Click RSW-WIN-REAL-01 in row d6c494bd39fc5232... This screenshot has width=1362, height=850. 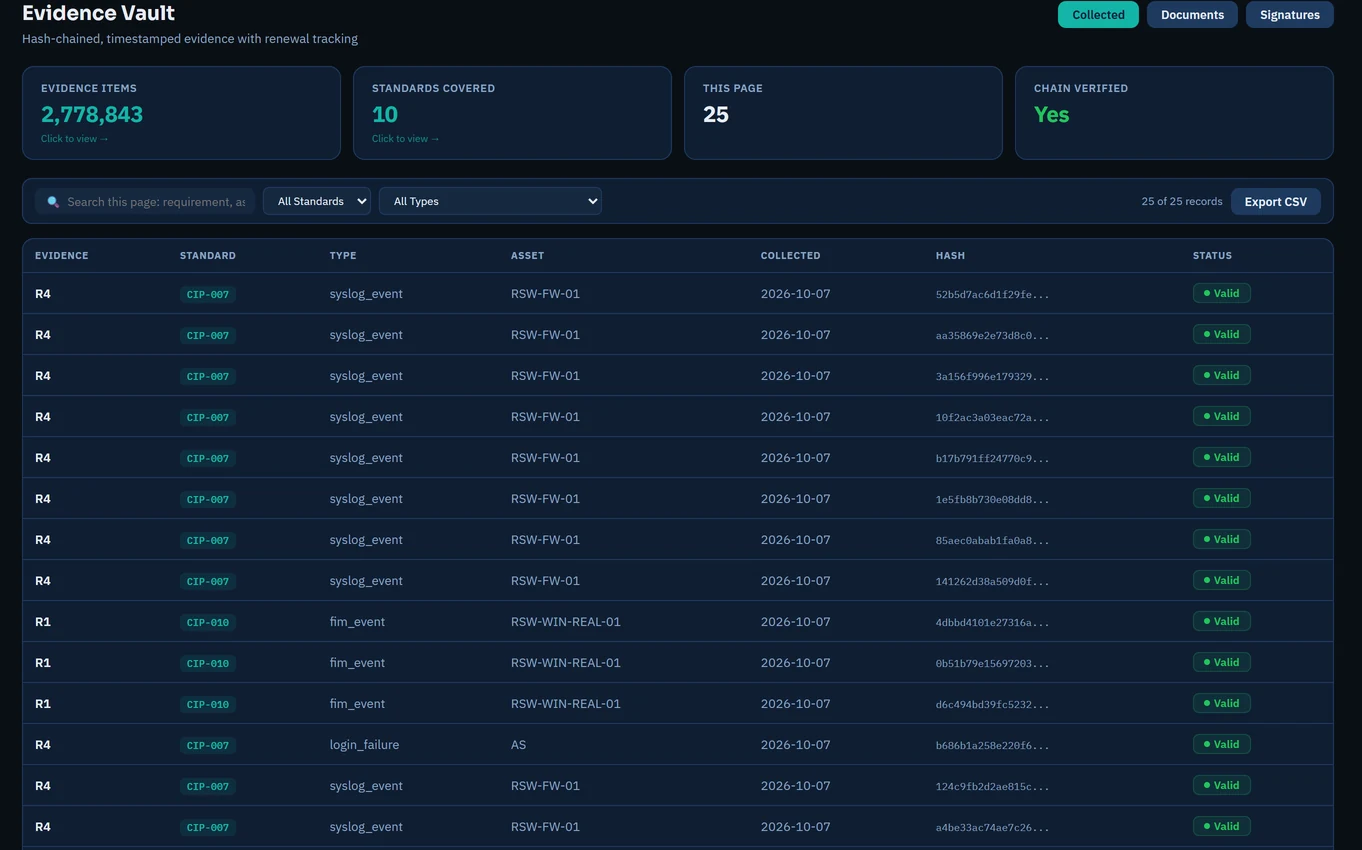(565, 704)
